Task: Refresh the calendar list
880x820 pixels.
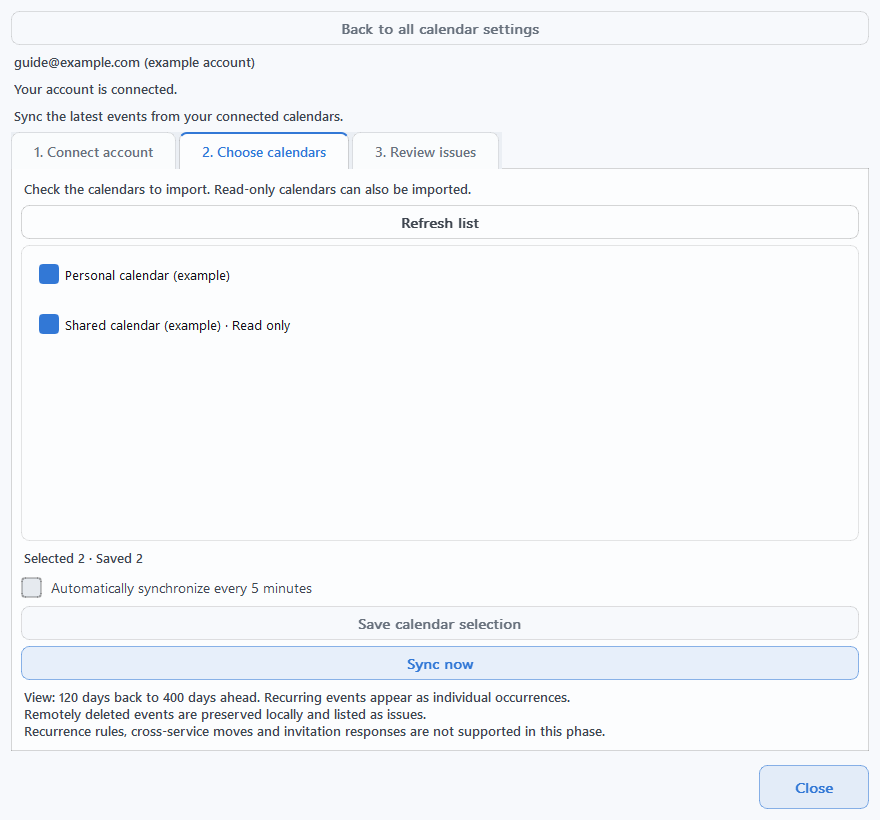Action: click(x=440, y=223)
